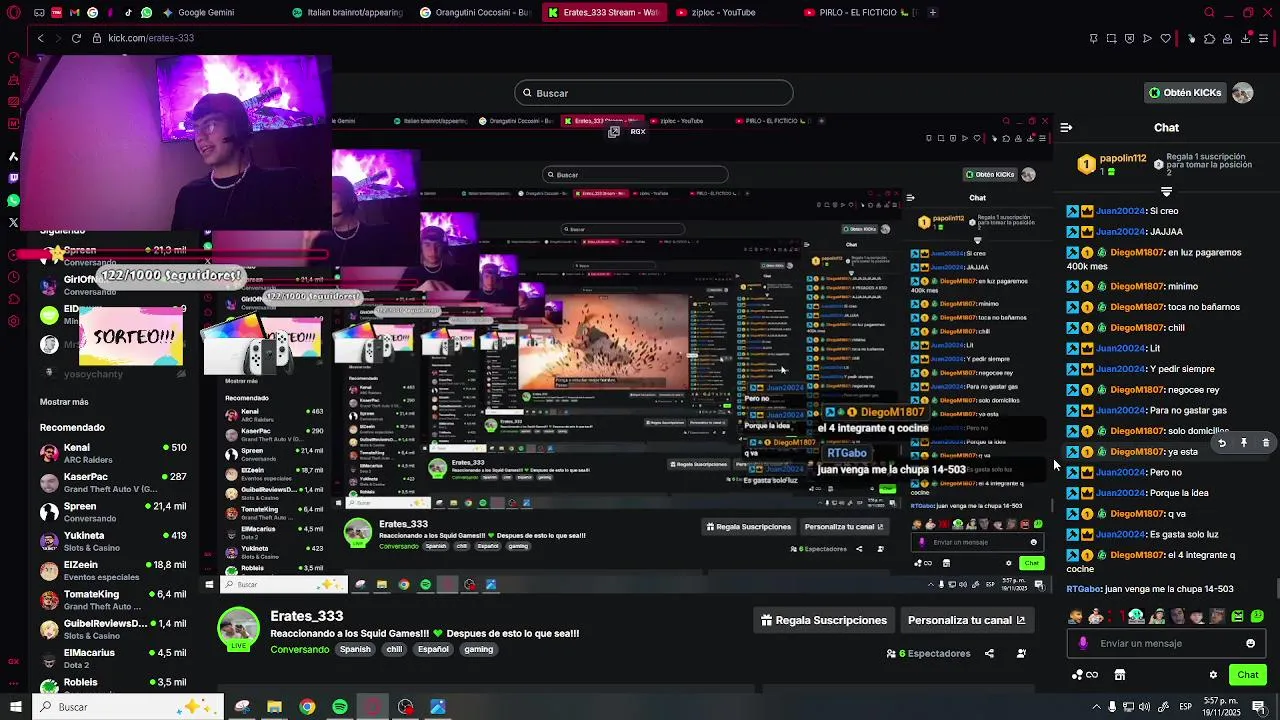Open the chat settings gear
Image resolution: width=1280 pixels, height=720 pixels.
(1213, 675)
